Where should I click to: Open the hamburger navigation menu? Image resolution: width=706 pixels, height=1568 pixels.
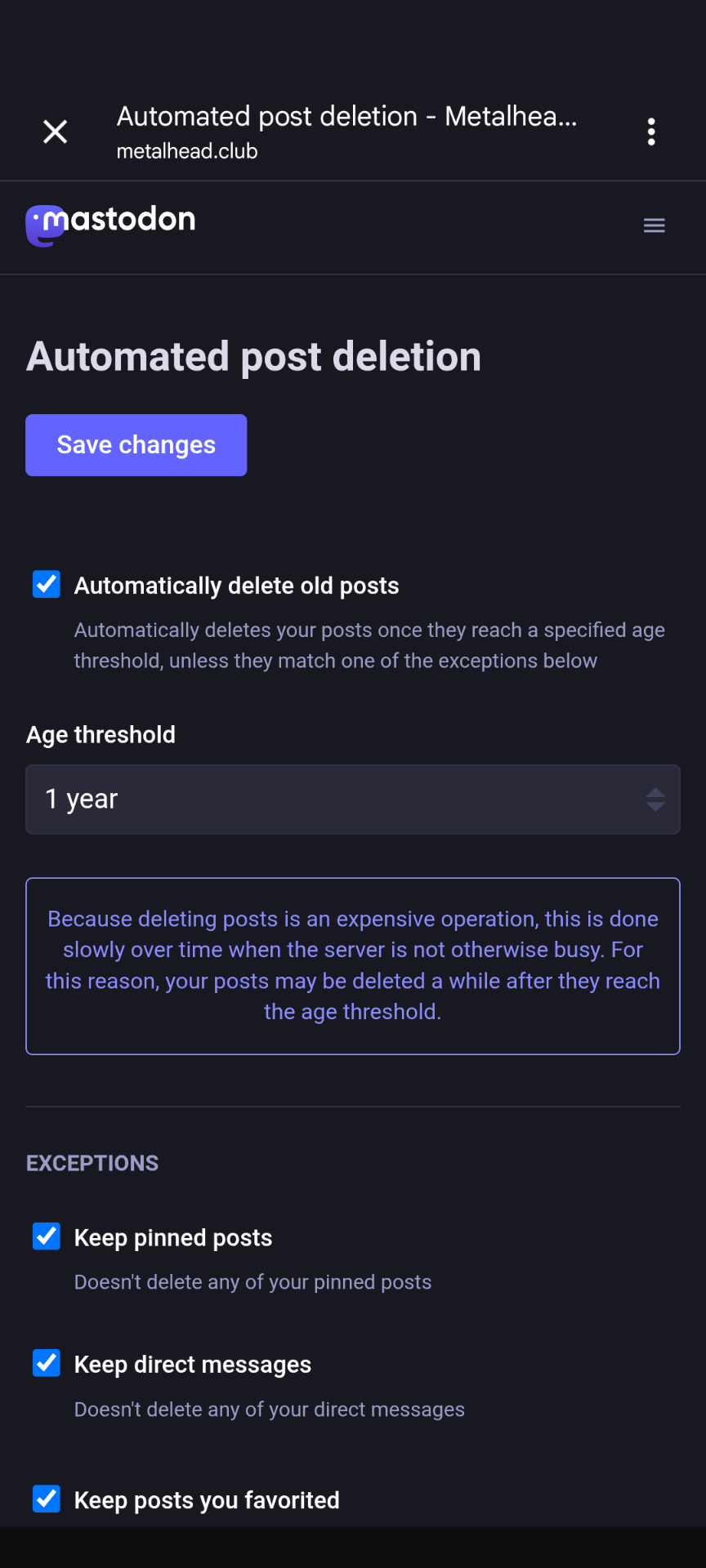[654, 225]
